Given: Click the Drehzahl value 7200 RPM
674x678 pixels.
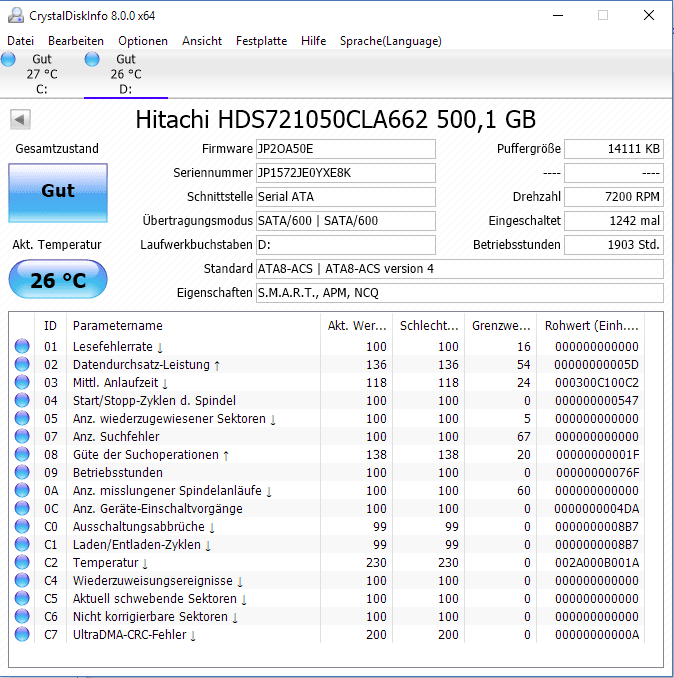Looking at the screenshot, I should click(x=614, y=197).
